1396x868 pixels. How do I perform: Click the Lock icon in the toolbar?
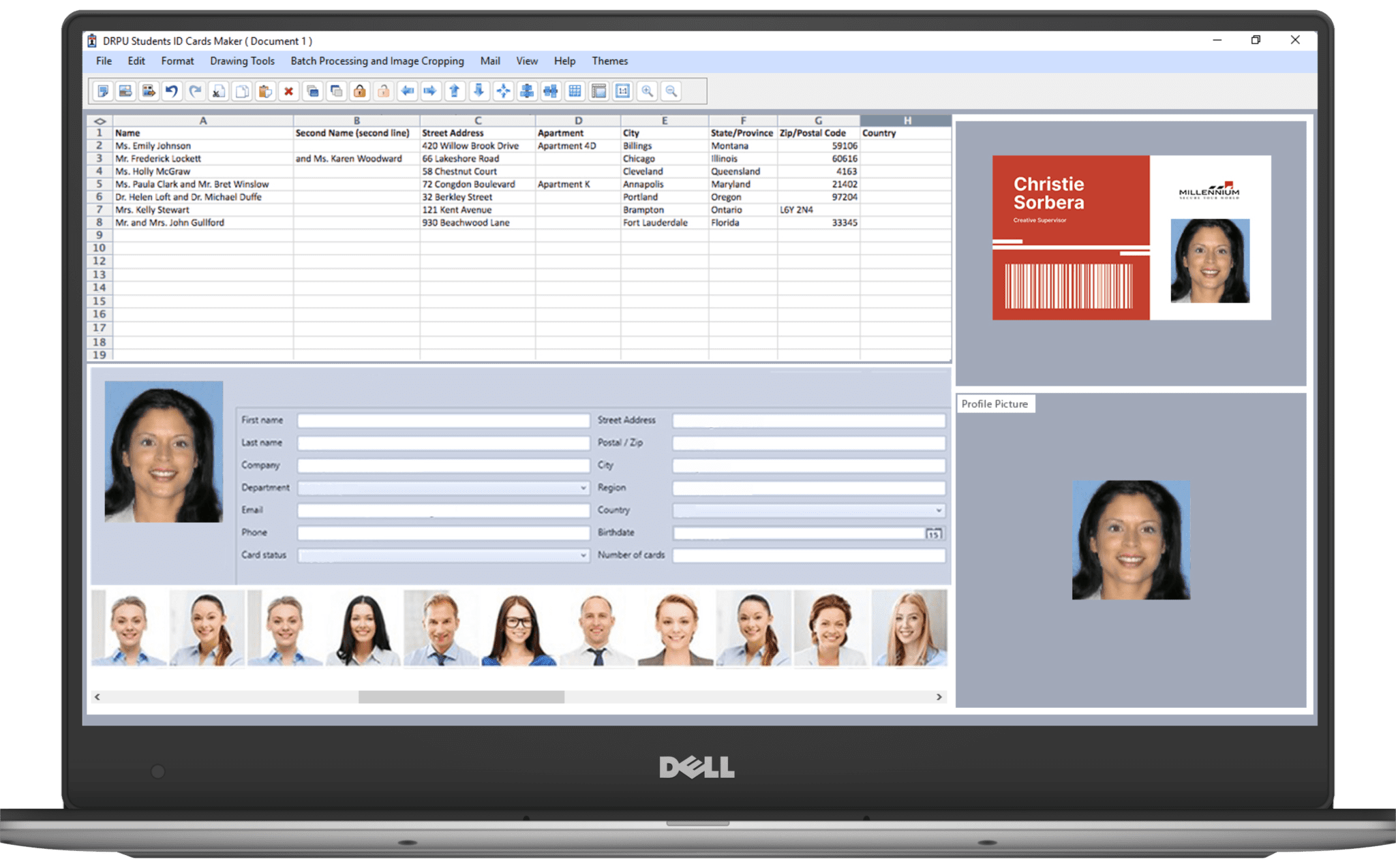tap(360, 91)
